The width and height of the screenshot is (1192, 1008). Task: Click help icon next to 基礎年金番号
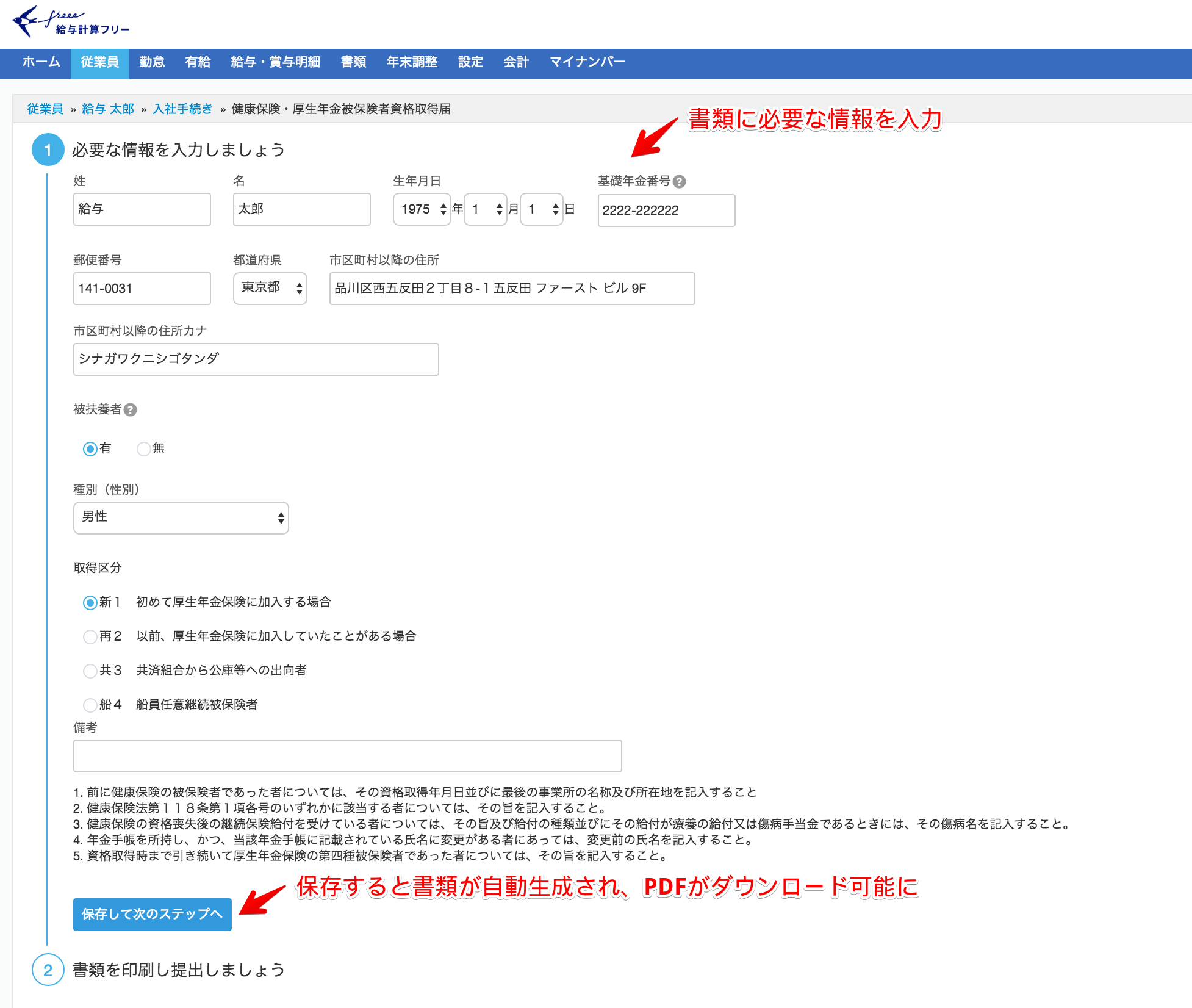pos(679,182)
